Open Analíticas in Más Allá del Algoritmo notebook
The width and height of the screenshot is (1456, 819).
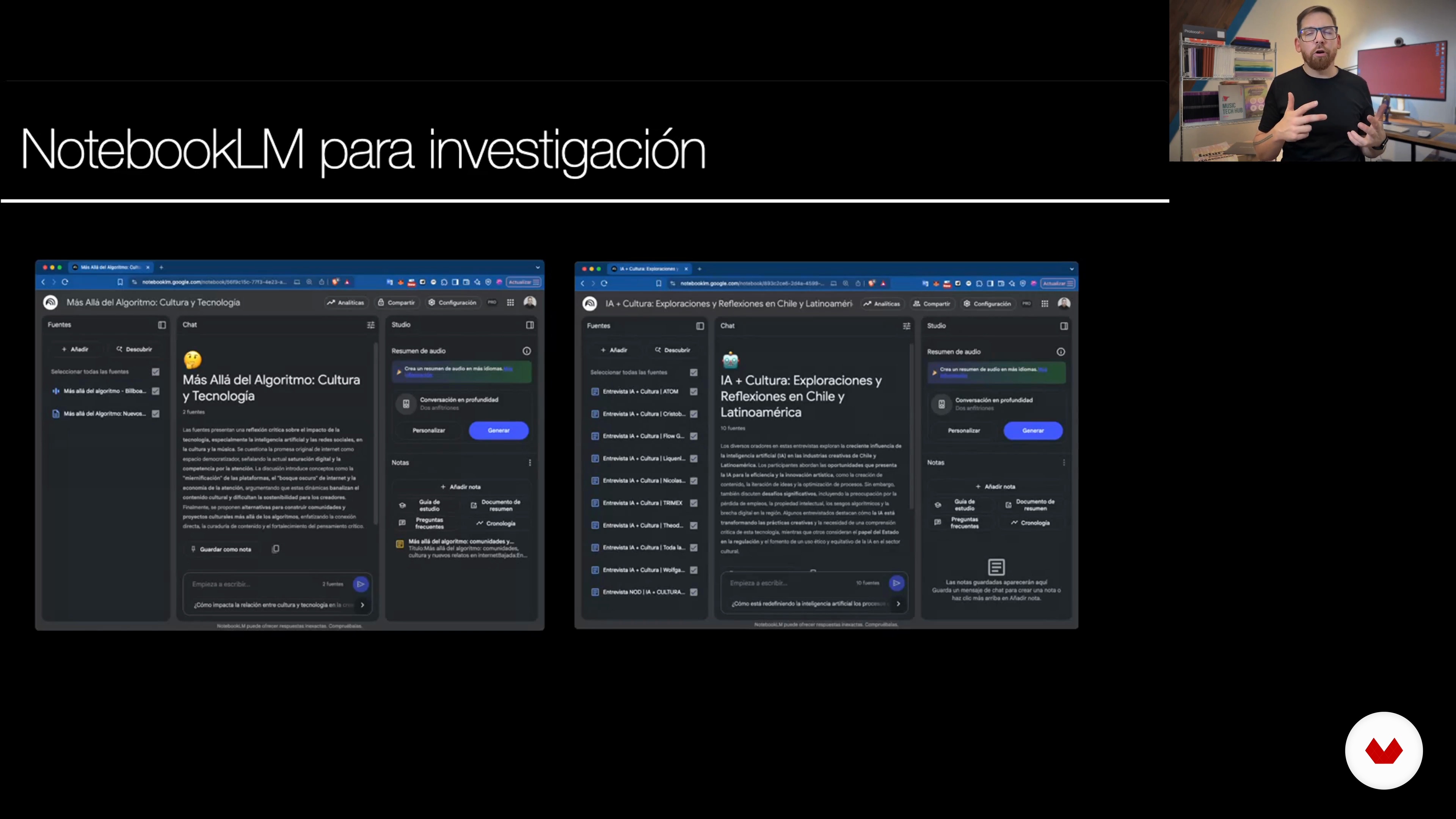pyautogui.click(x=345, y=303)
